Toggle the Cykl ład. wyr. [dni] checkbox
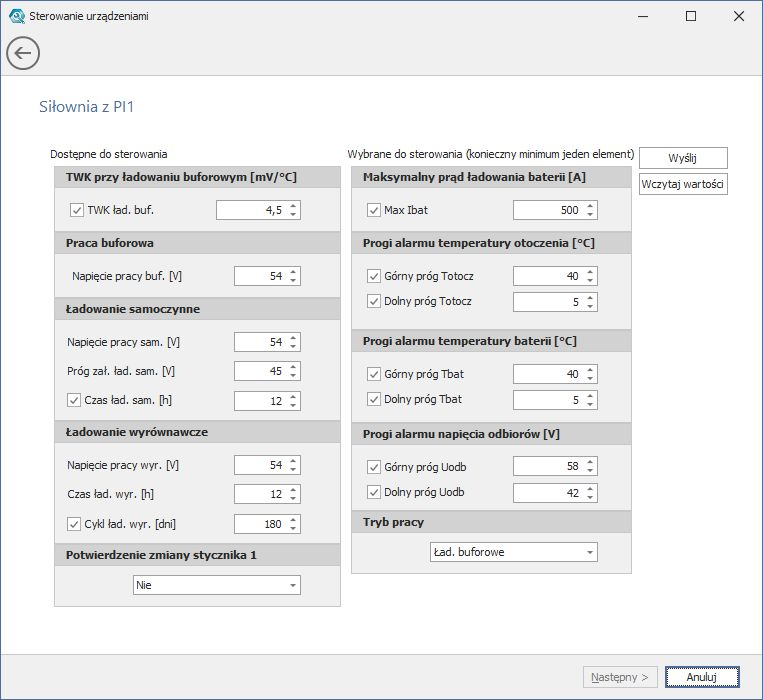This screenshot has width=763, height=700. pyautogui.click(x=73, y=524)
